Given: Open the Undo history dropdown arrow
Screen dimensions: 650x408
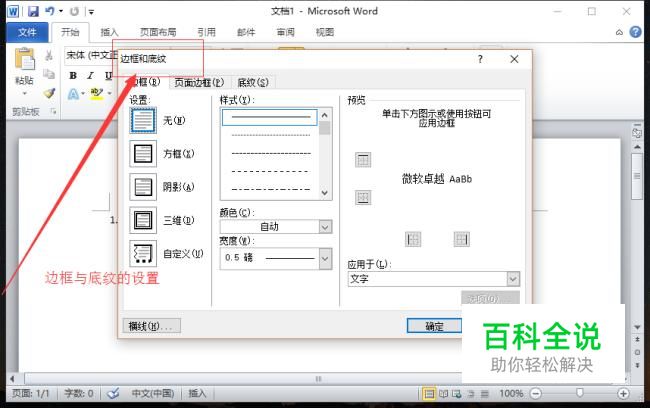Looking at the screenshot, I should click(x=61, y=11).
